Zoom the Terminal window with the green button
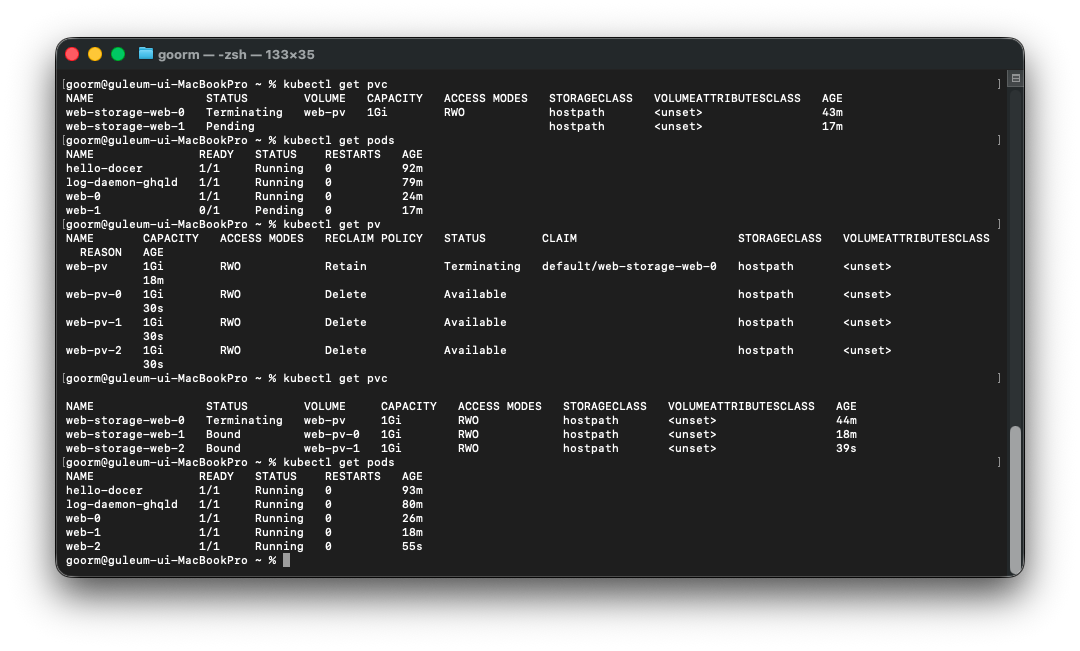This screenshot has width=1080, height=651. [118, 54]
